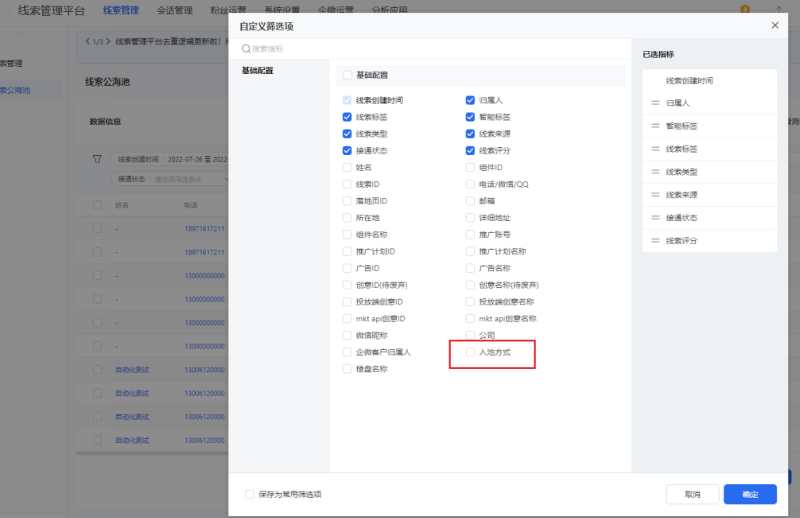Check the 微信昵称 checkbox

(x=347, y=335)
